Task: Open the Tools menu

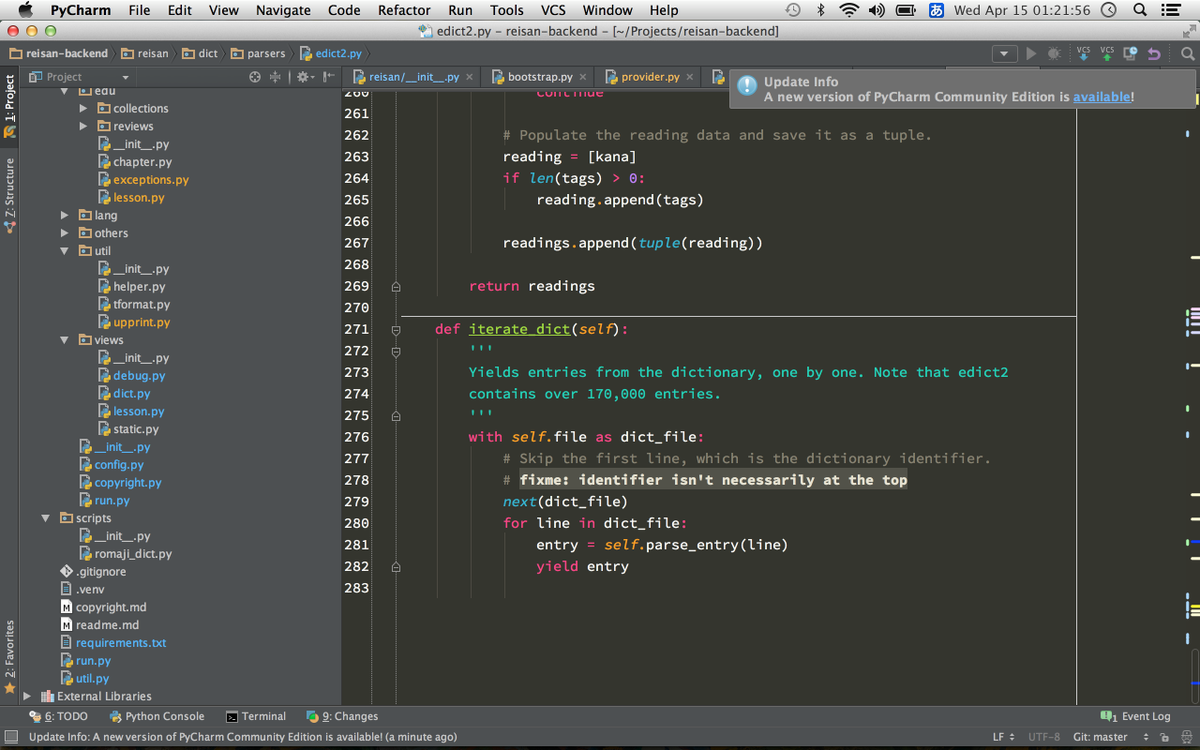Action: pyautogui.click(x=506, y=10)
